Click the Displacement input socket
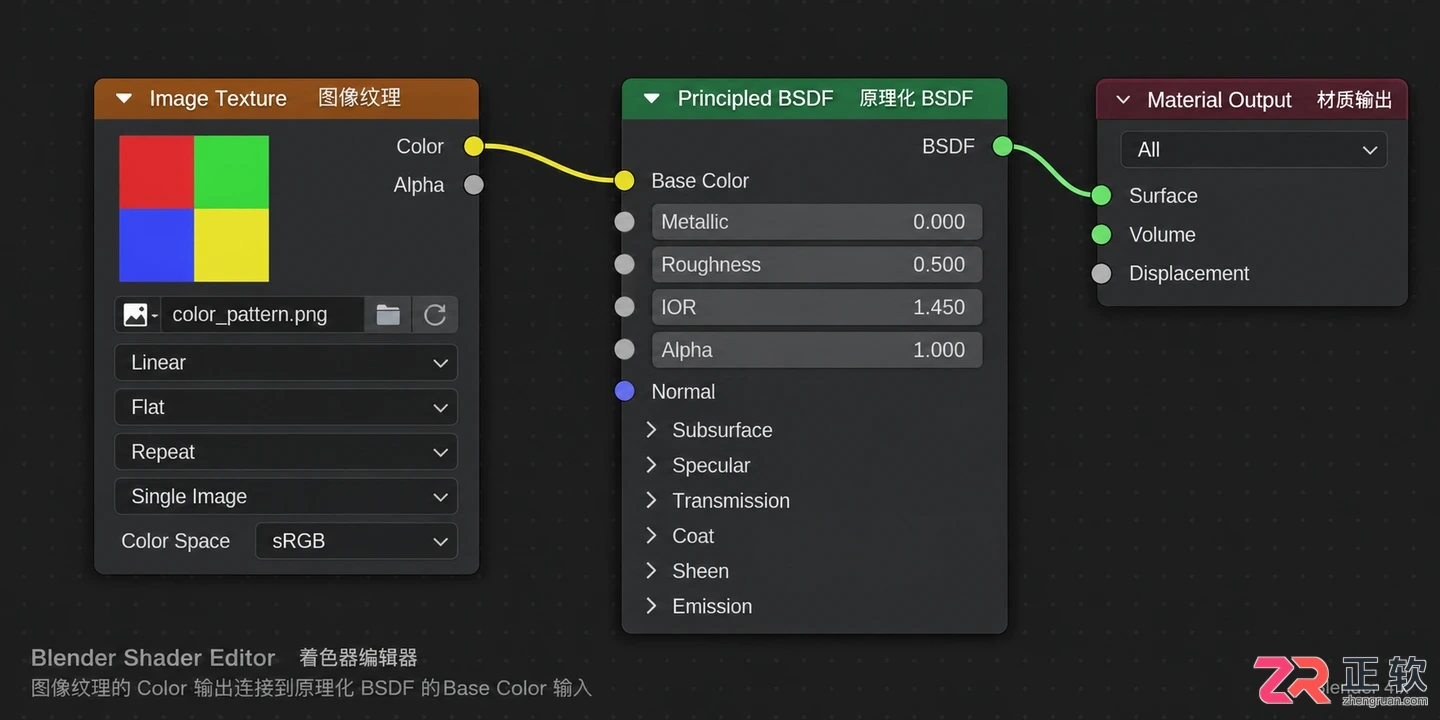Viewport: 1440px width, 720px height. [1101, 274]
